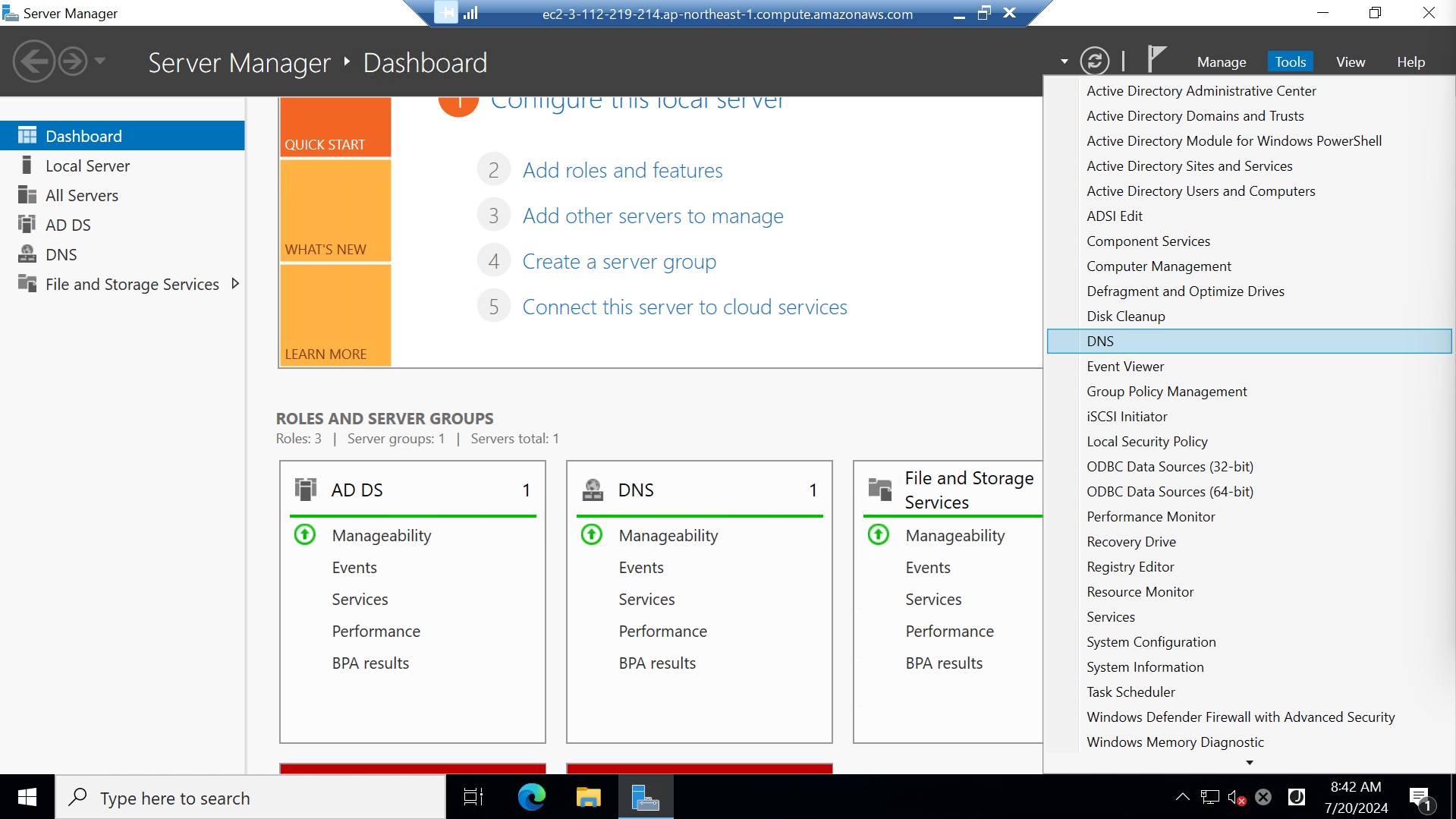
Task: Expand File and Storage Services in the sidebar
Action: [x=235, y=283]
